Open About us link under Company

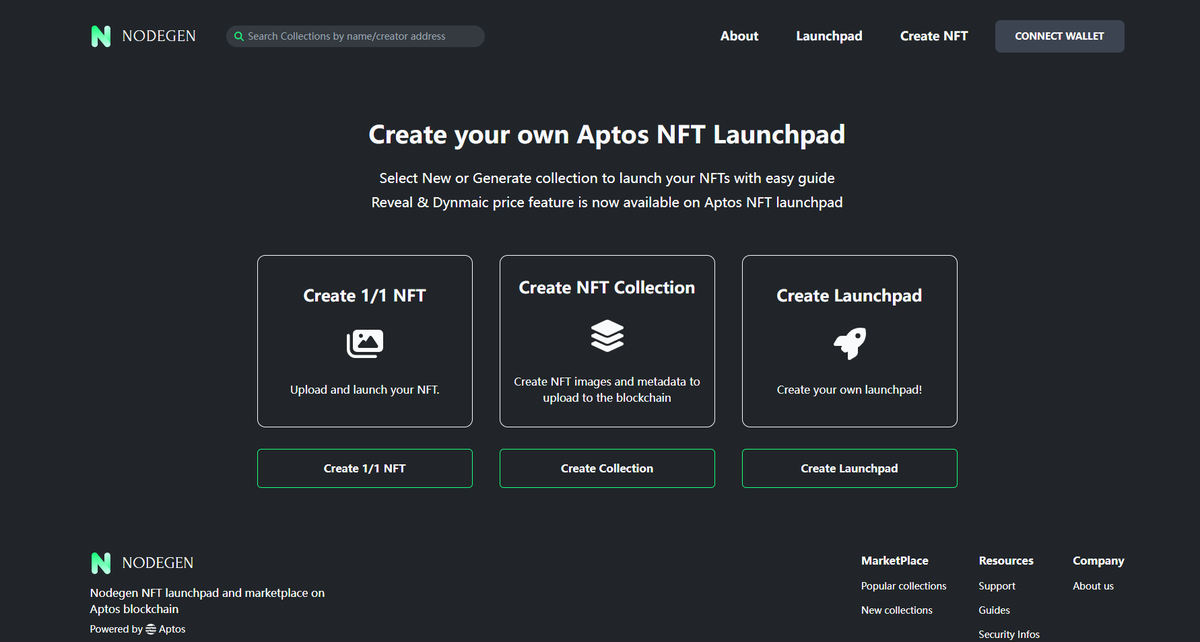[x=1093, y=586]
